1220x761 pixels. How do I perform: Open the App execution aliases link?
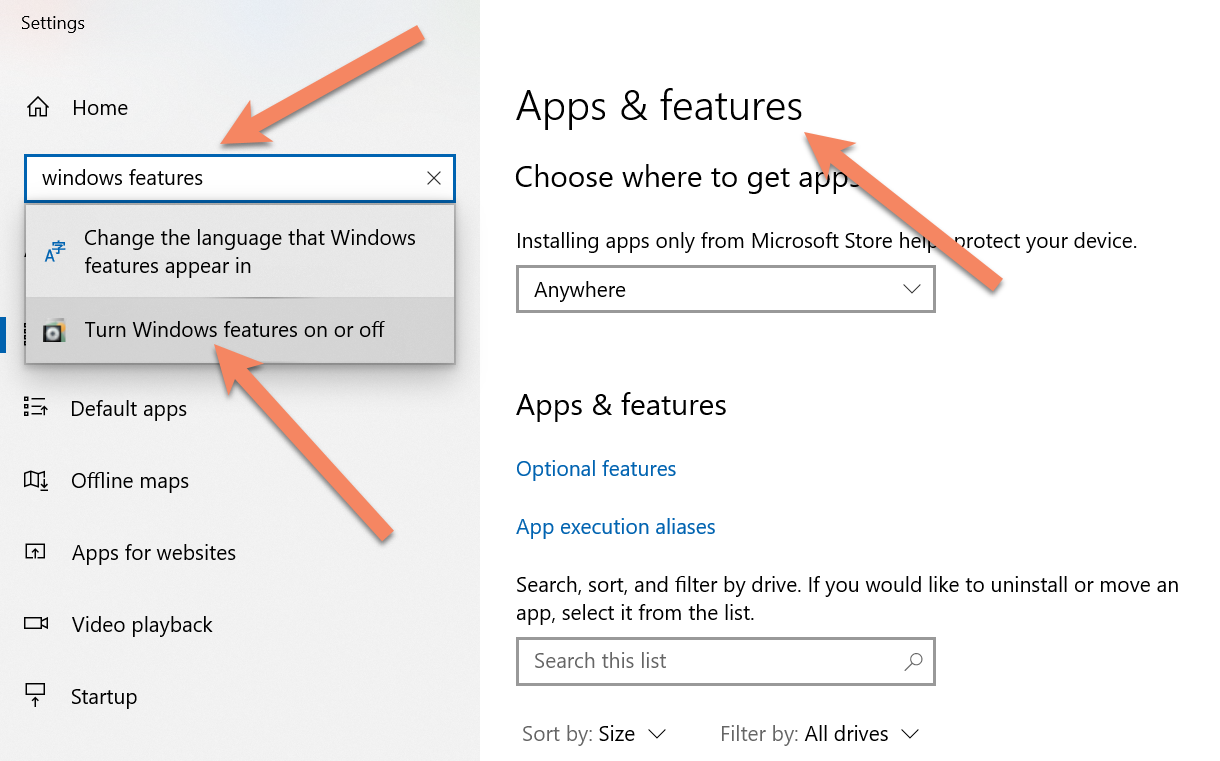coord(616,527)
